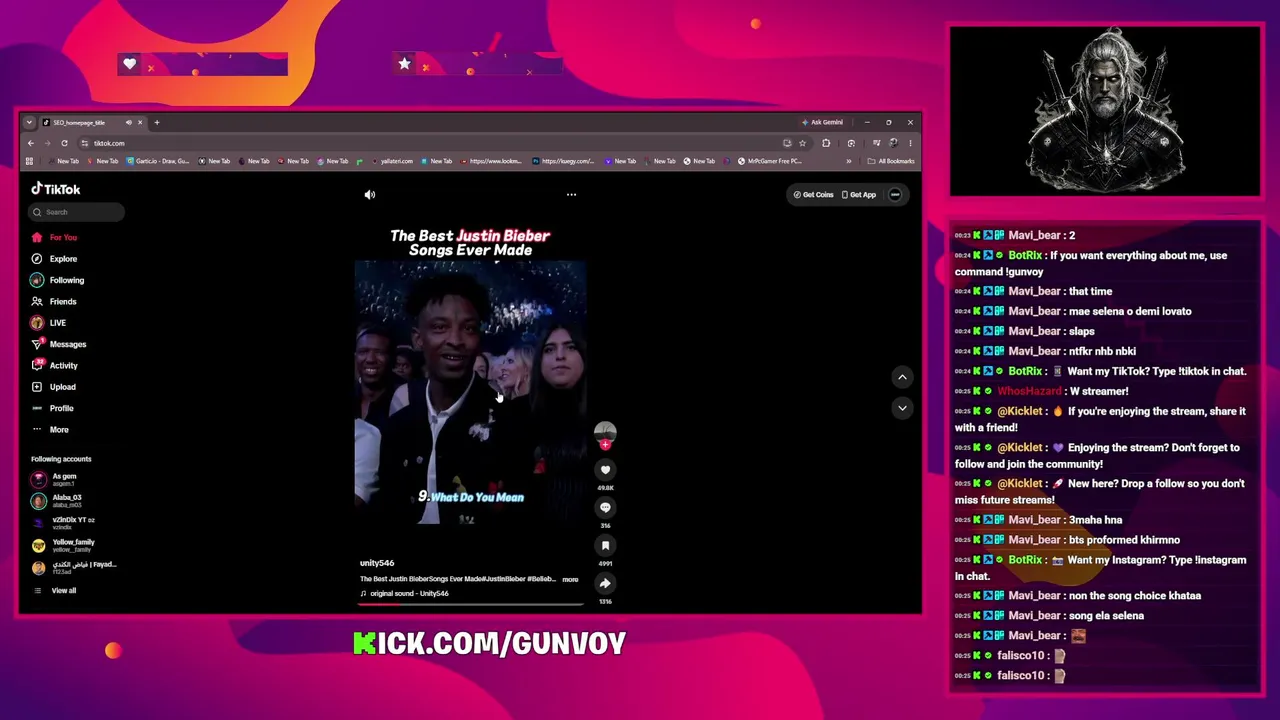Open the Chrome three-dot menu
This screenshot has height=720, width=1280.
click(910, 144)
